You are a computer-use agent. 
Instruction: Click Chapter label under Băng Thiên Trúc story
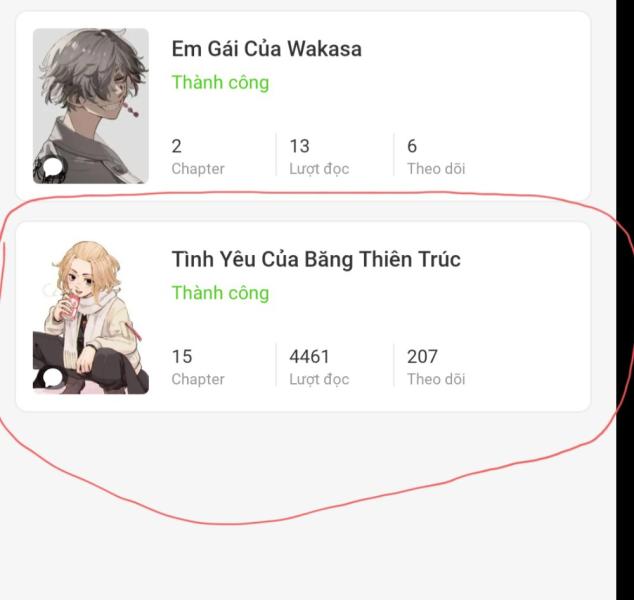198,379
